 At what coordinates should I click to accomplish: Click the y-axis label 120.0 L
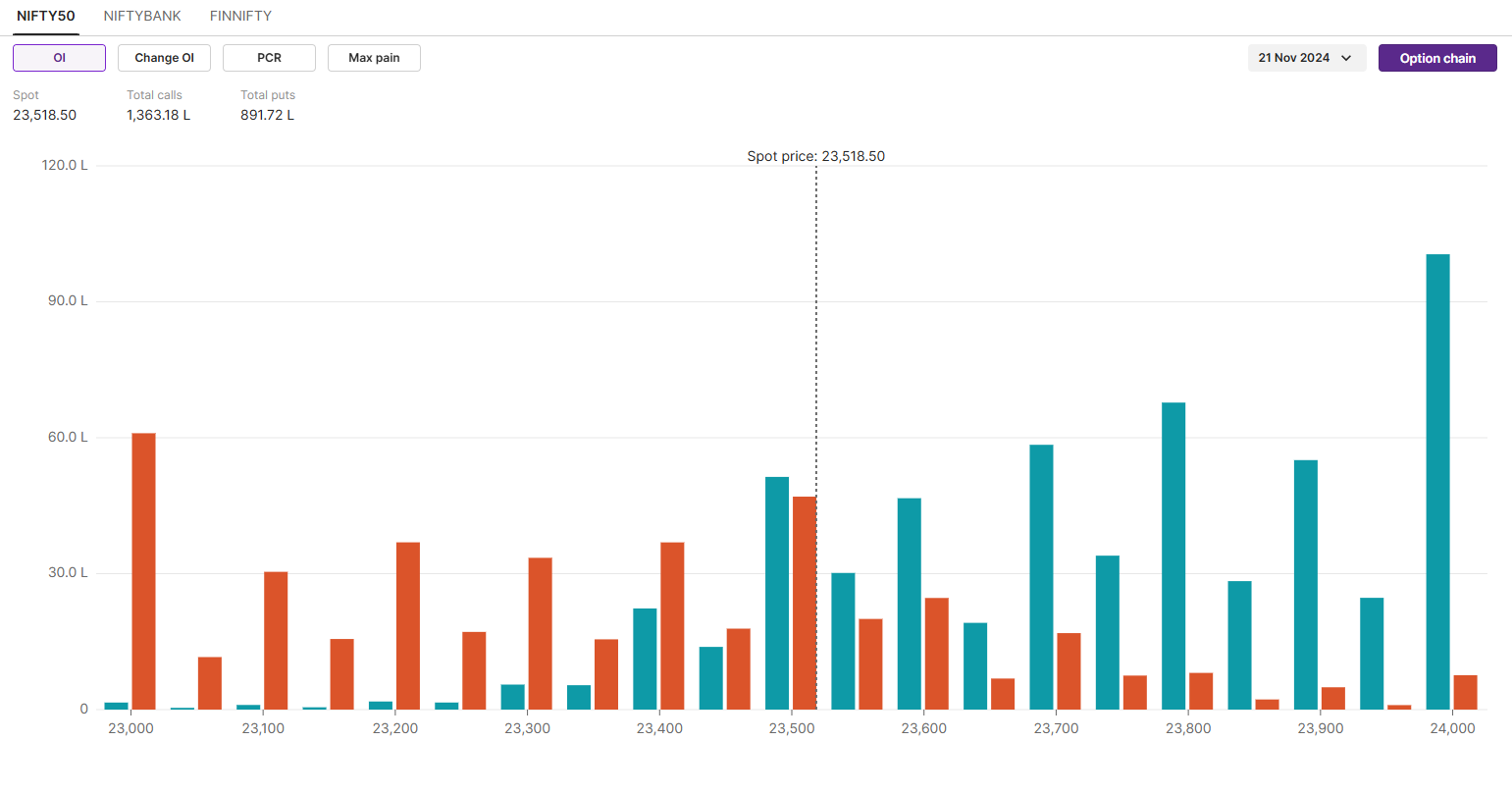65,165
